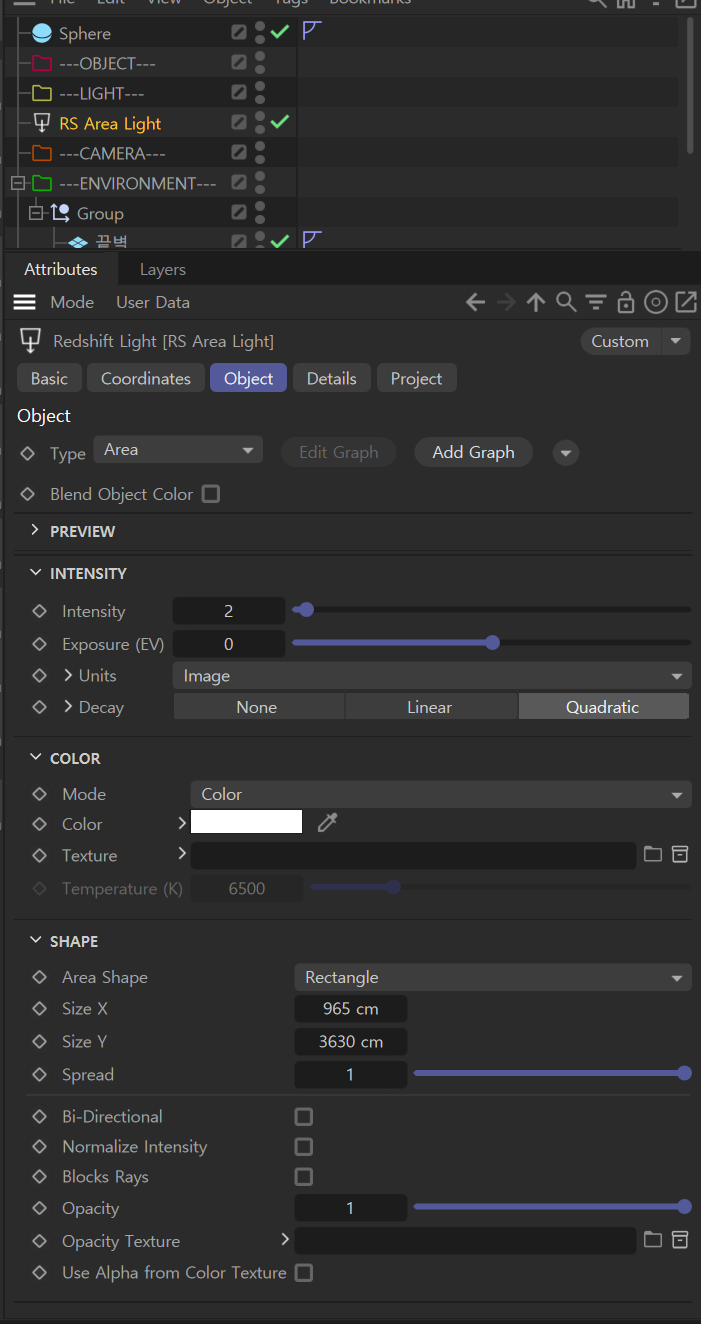Switch to the Details tab
Screen dimensions: 701x1324
[x=331, y=378]
